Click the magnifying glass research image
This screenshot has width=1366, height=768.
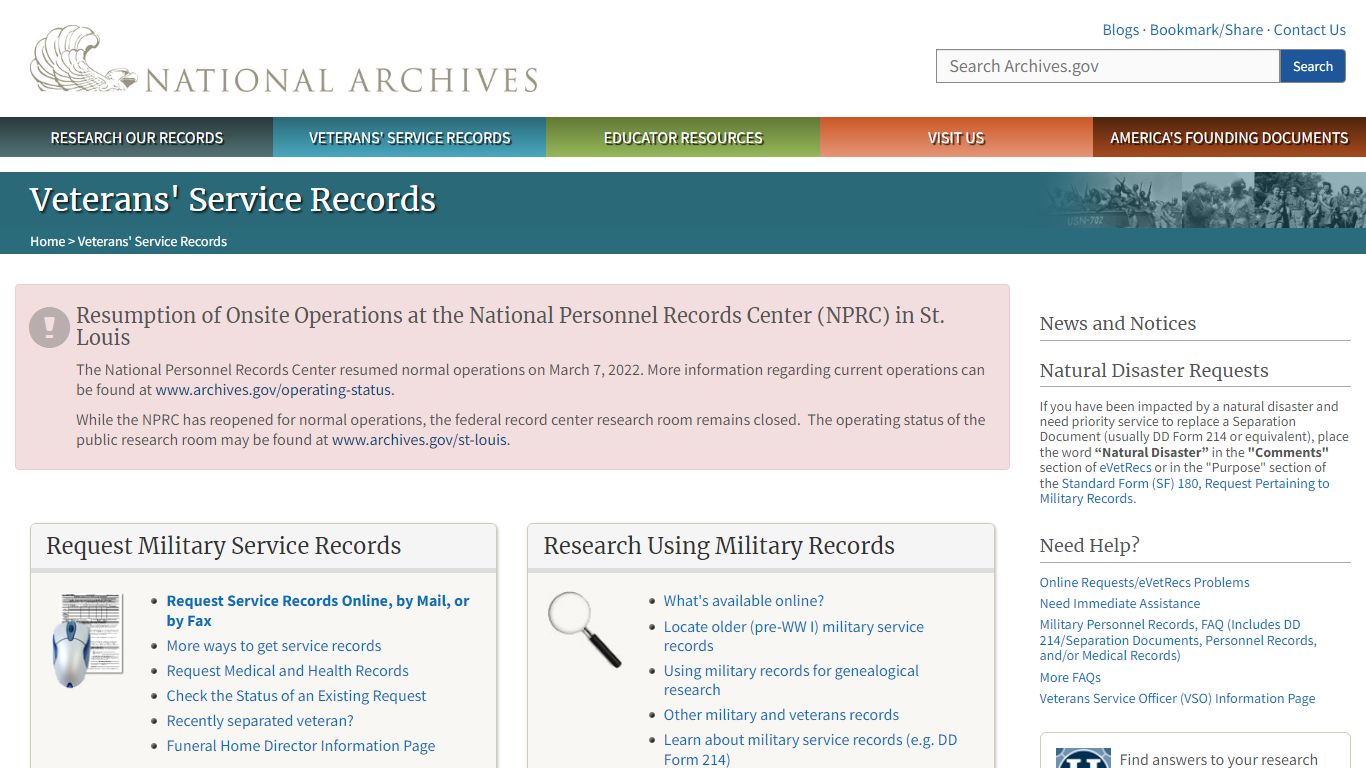585,629
